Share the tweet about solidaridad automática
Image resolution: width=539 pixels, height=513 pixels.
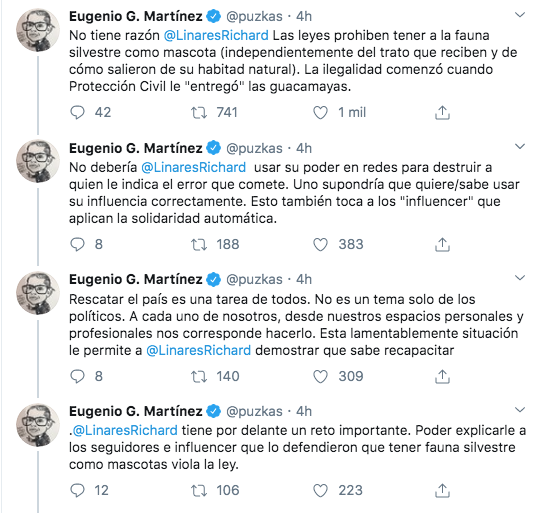coord(442,244)
